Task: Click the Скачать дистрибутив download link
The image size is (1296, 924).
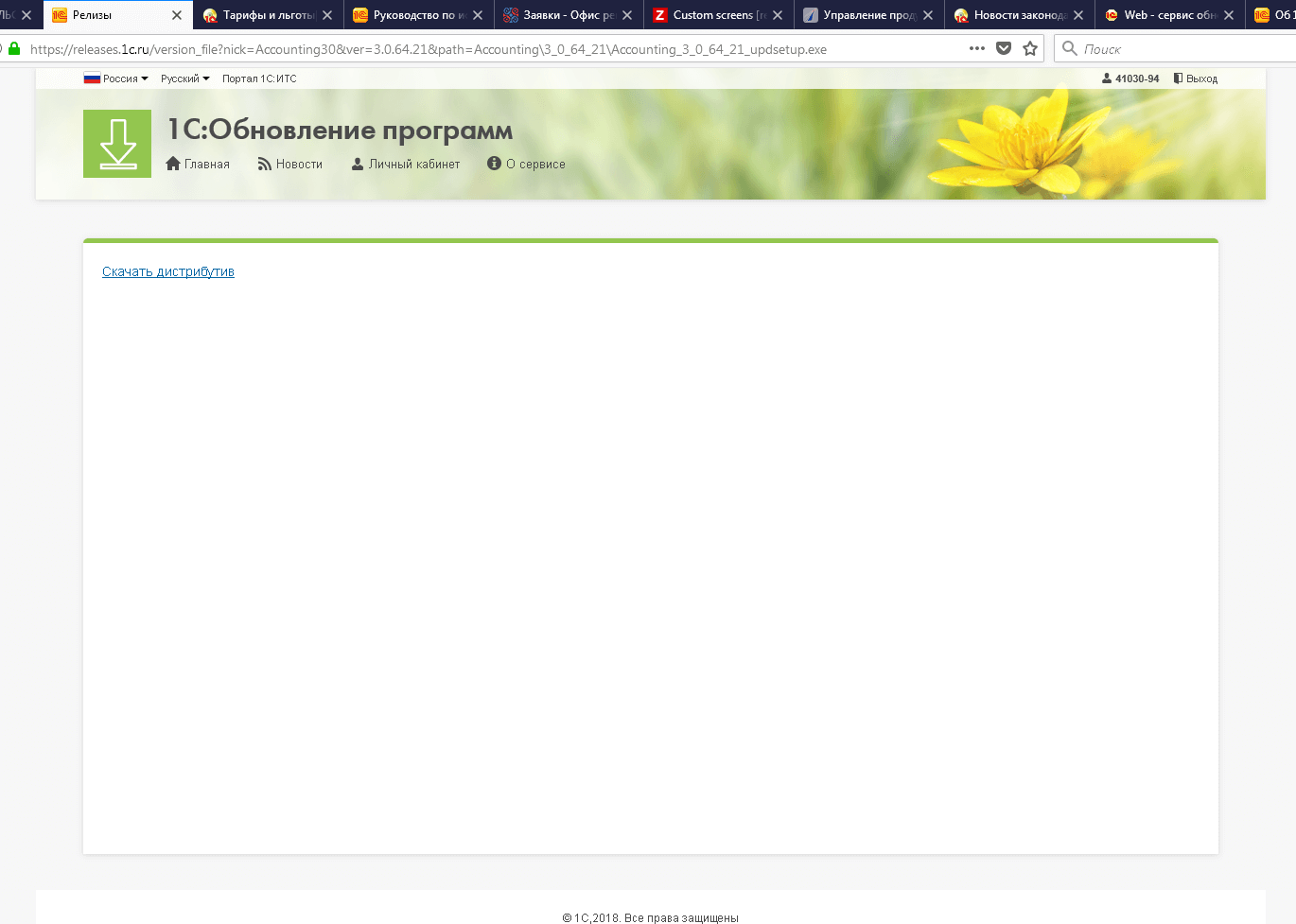Action: tap(168, 271)
